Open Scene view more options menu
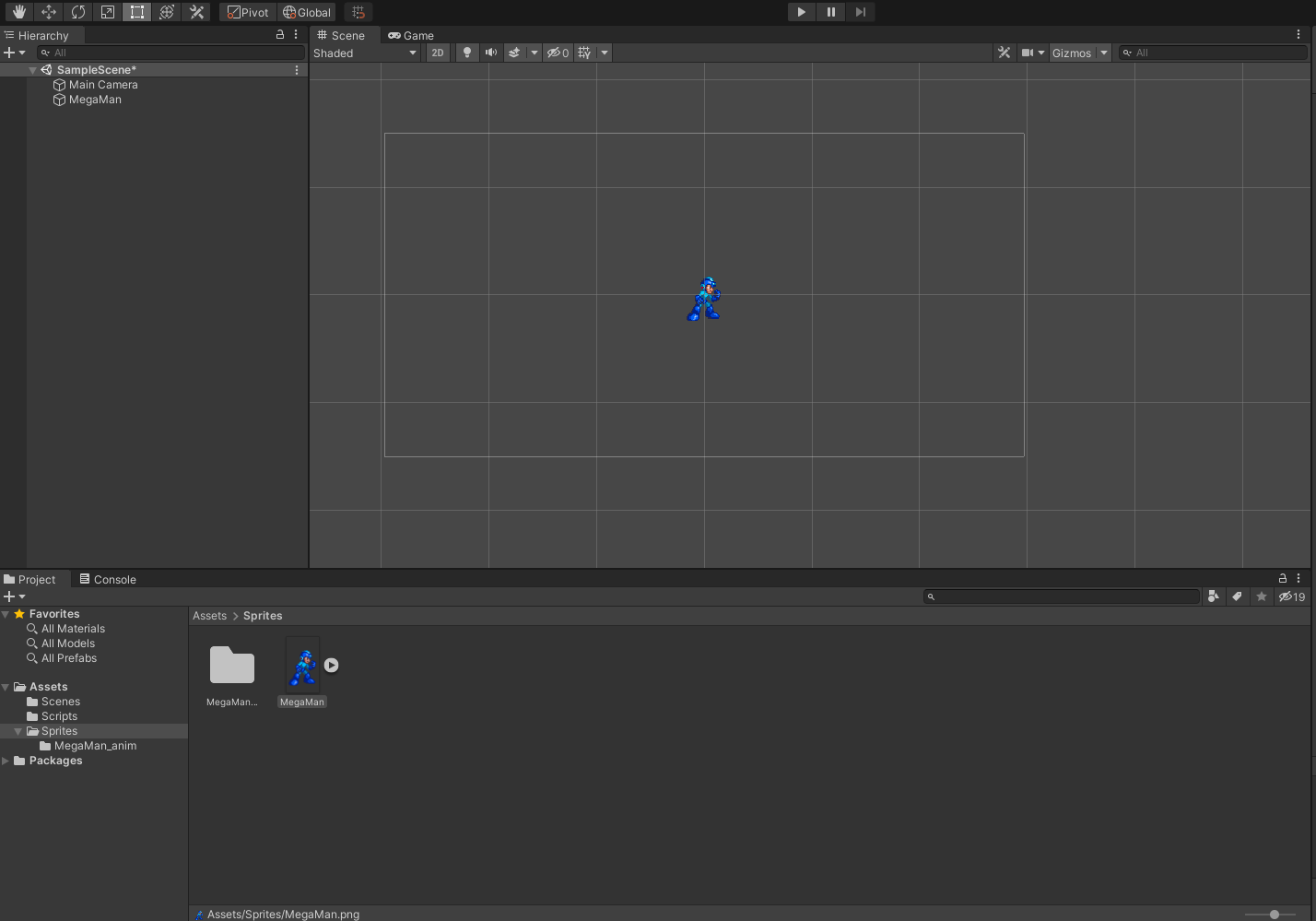This screenshot has height=921, width=1316. (1298, 34)
